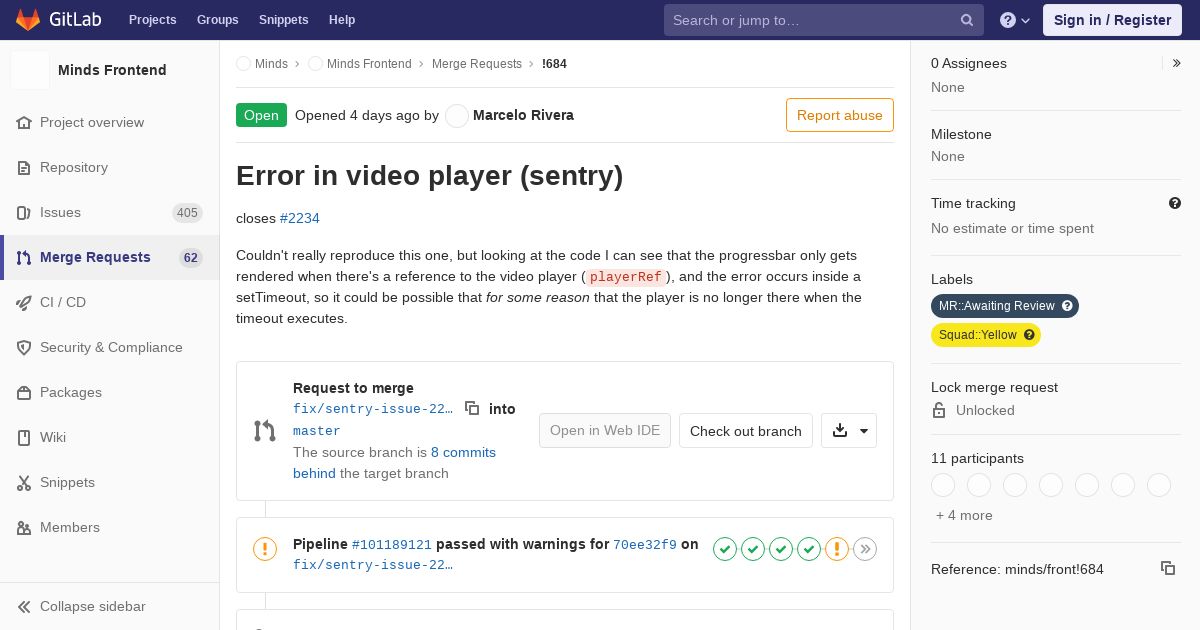The image size is (1200, 630).
Task: Click the Squad::Yellow label
Action: coord(986,335)
